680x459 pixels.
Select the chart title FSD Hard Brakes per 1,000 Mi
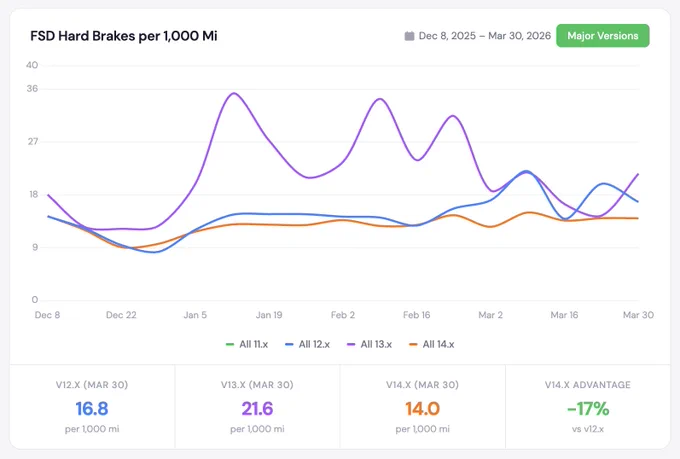[124, 36]
